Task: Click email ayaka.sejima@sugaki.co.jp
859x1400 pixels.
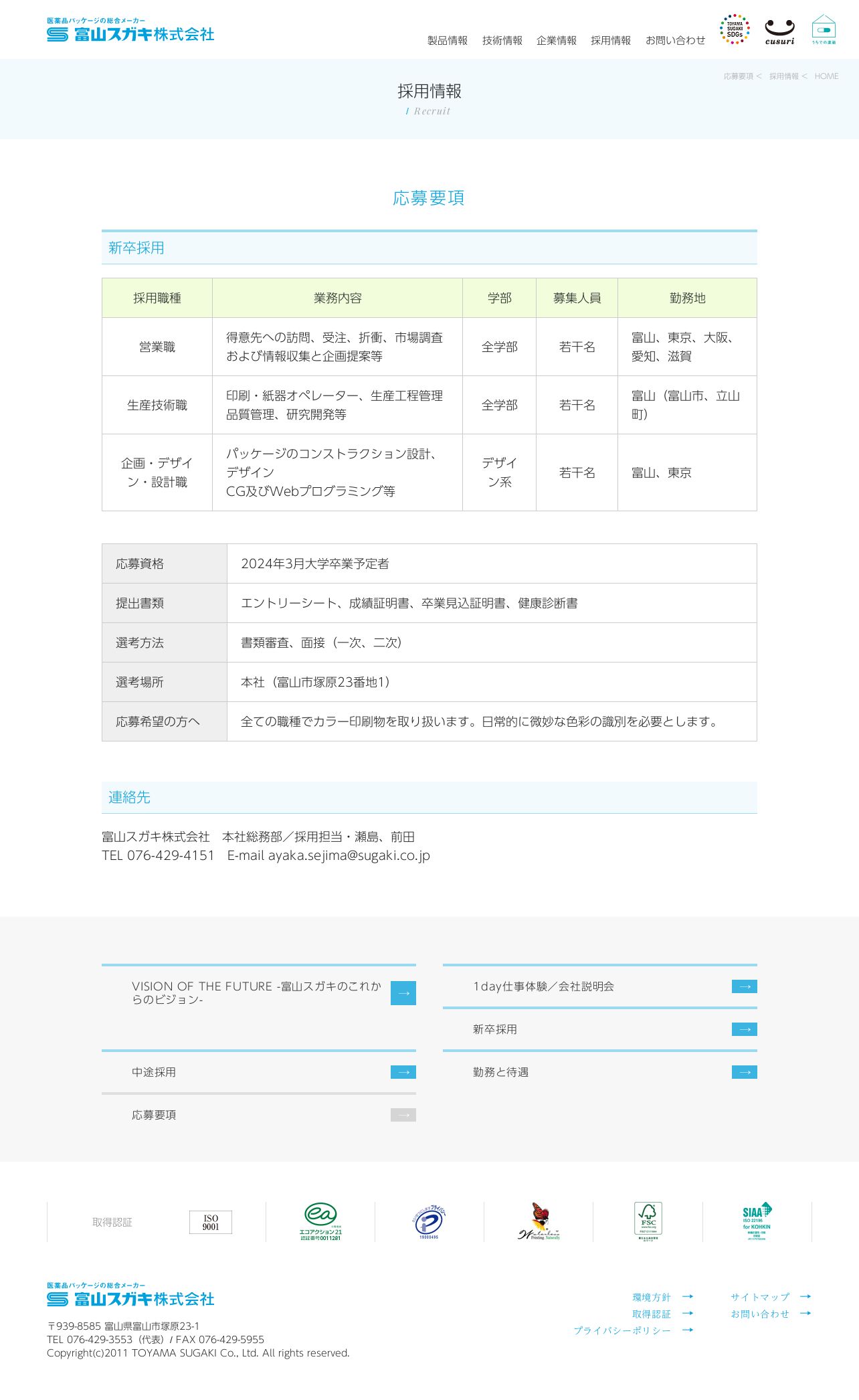Action: 349,855
